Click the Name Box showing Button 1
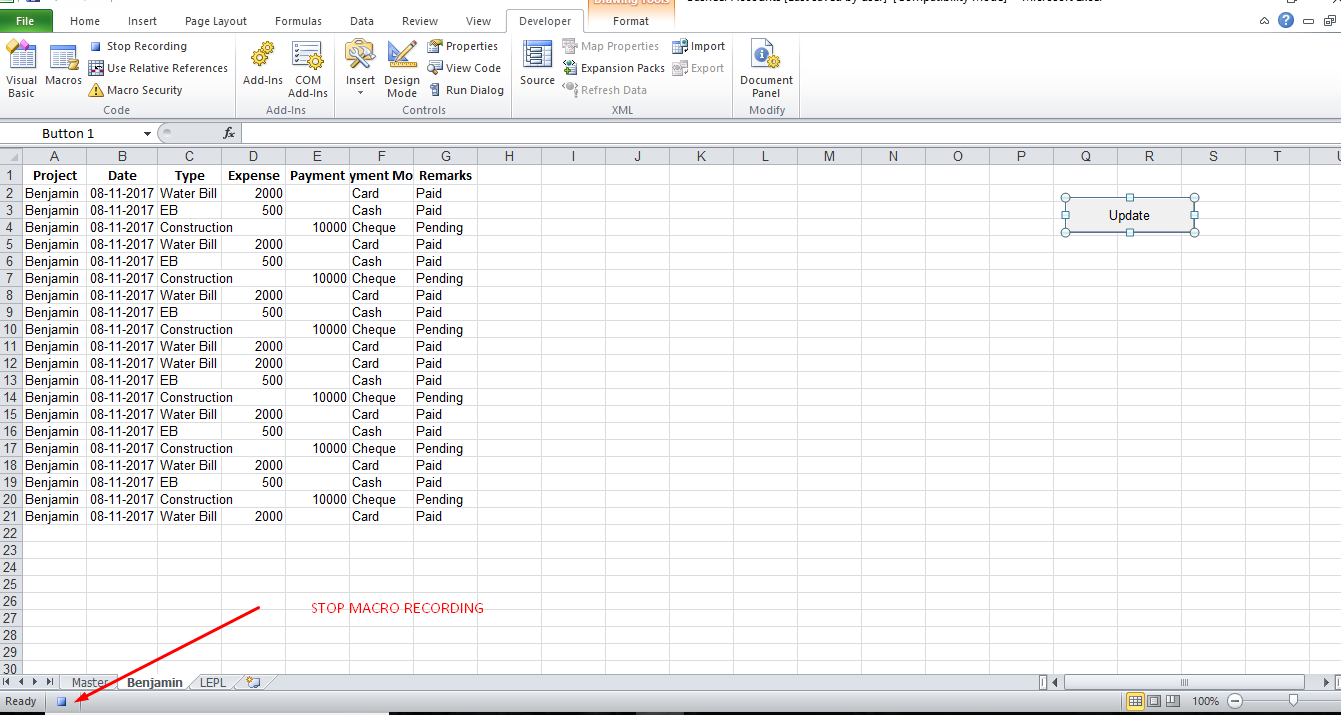 70,133
